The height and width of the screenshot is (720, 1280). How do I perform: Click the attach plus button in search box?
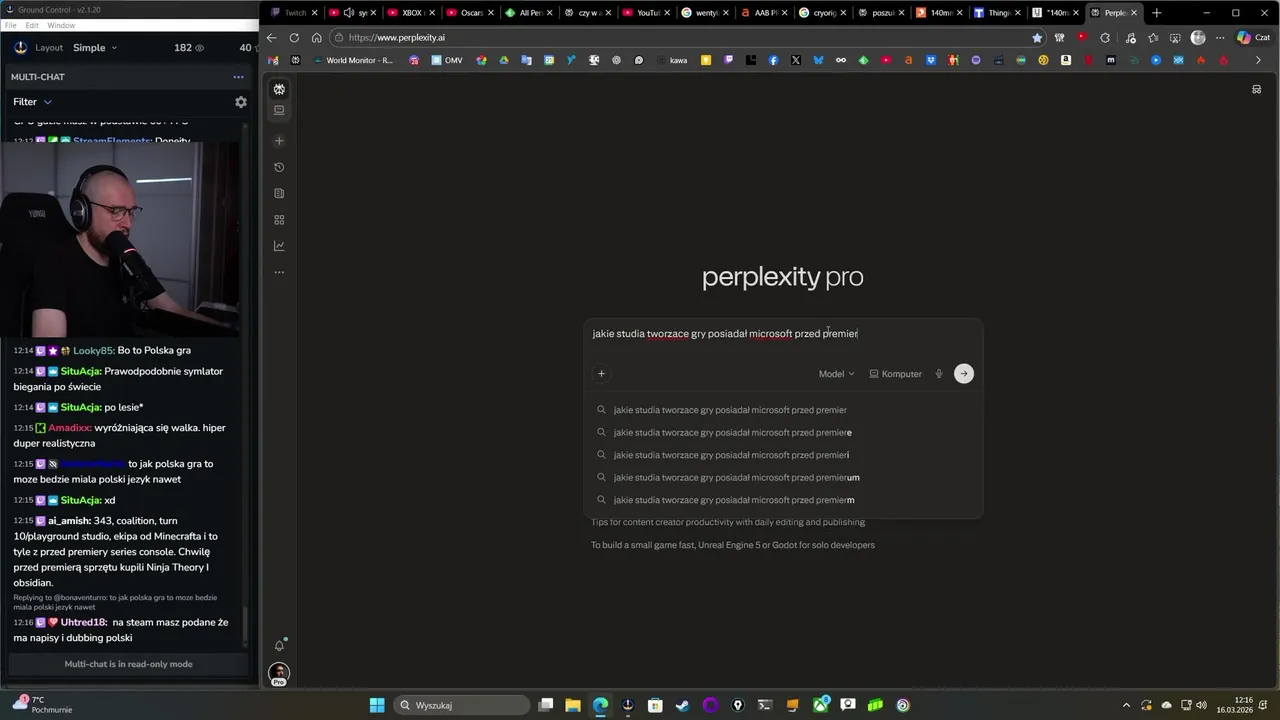tap(601, 374)
